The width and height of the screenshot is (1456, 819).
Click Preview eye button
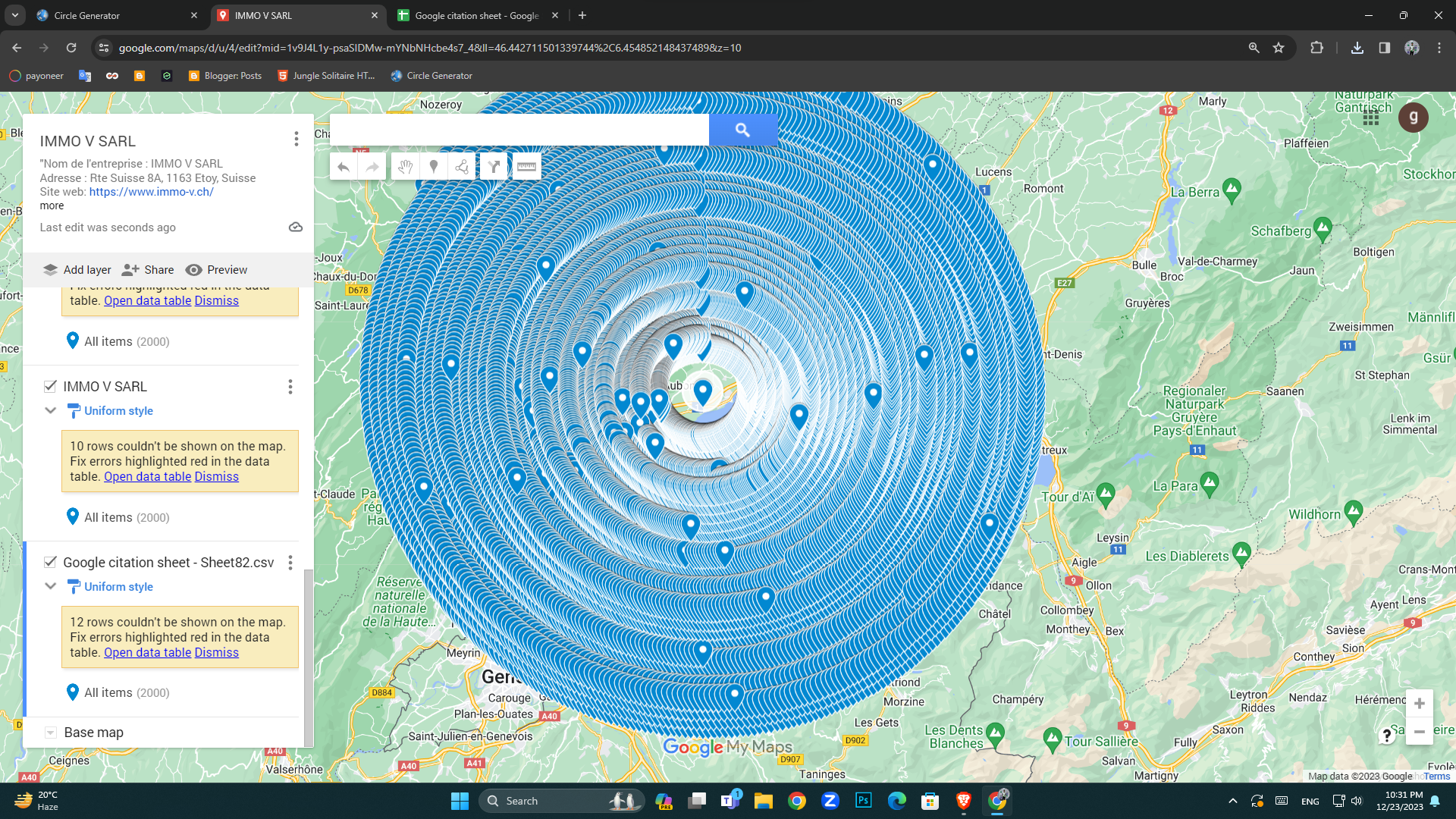tap(217, 270)
